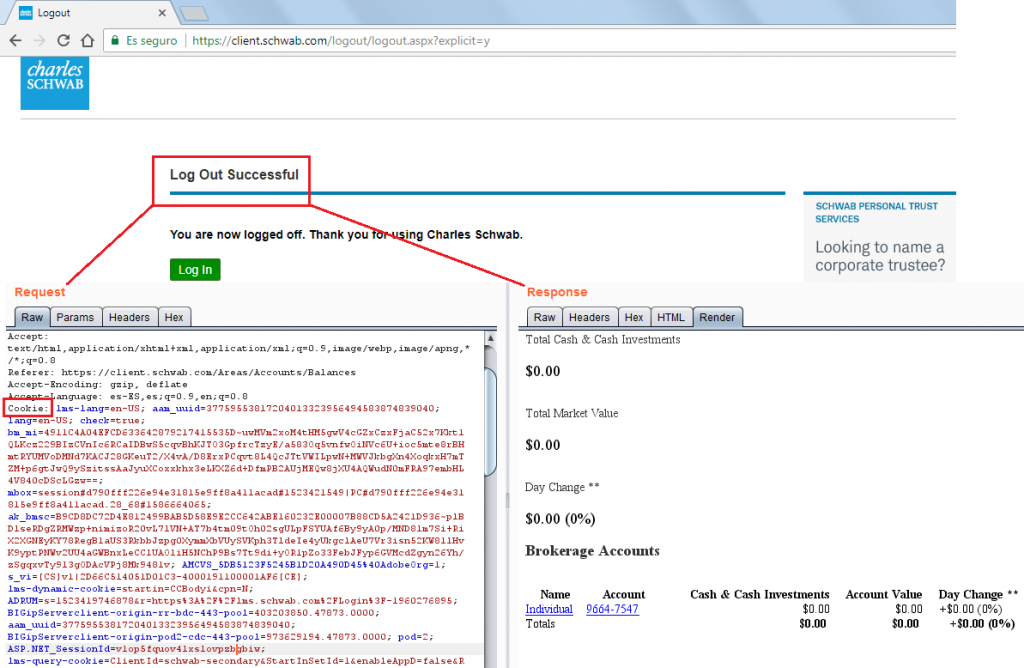The image size is (1024, 668).
Task: Open the Request Hex tab
Action: (x=174, y=317)
